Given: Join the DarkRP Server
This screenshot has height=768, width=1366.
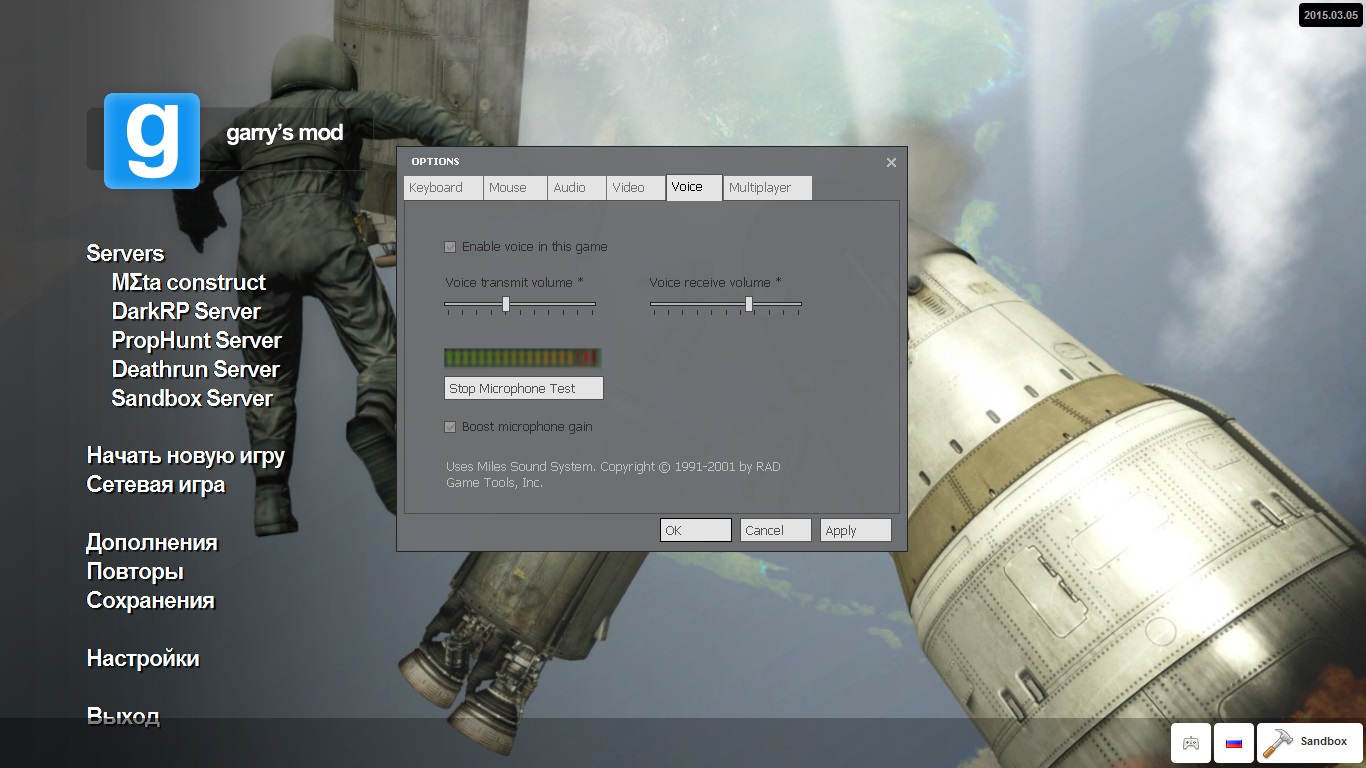Looking at the screenshot, I should [186, 311].
